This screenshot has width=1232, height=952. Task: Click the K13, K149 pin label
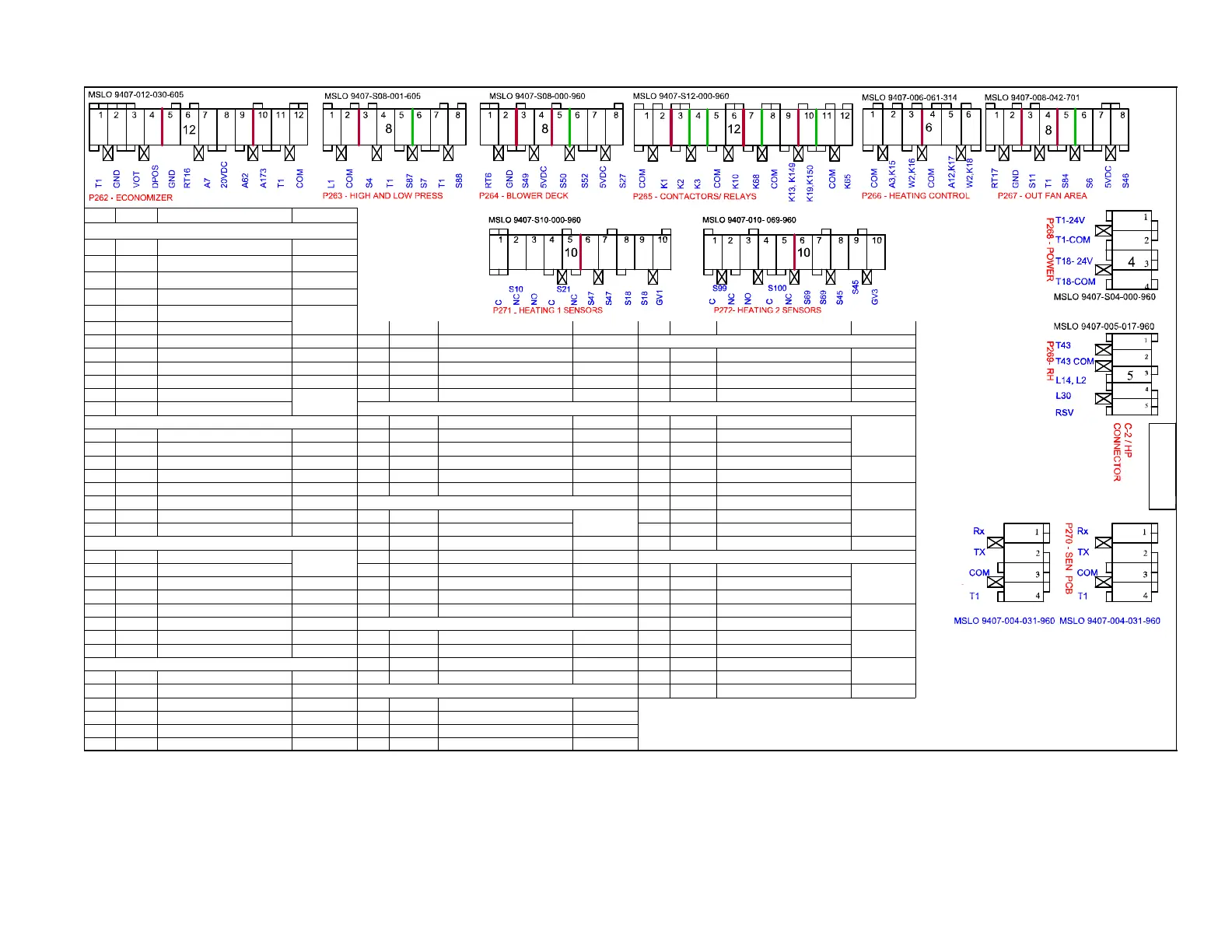coord(792,181)
